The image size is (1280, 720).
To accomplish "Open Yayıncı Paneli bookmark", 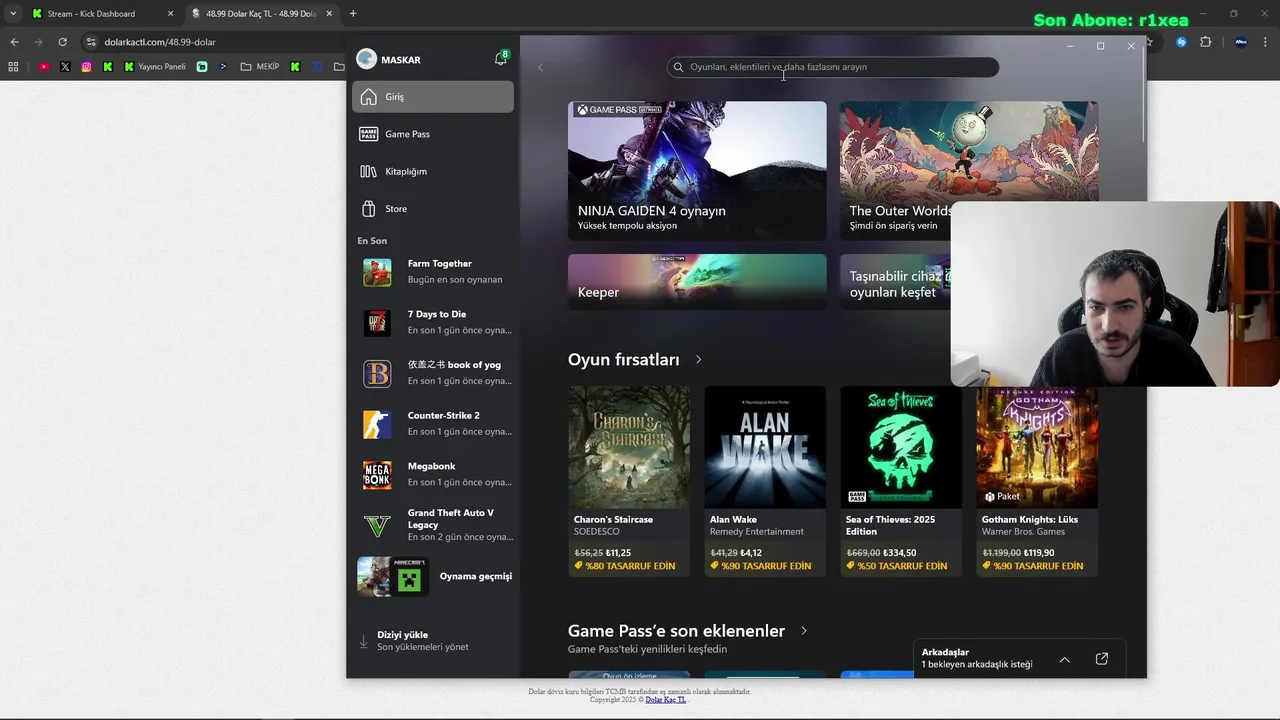I will coord(155,67).
